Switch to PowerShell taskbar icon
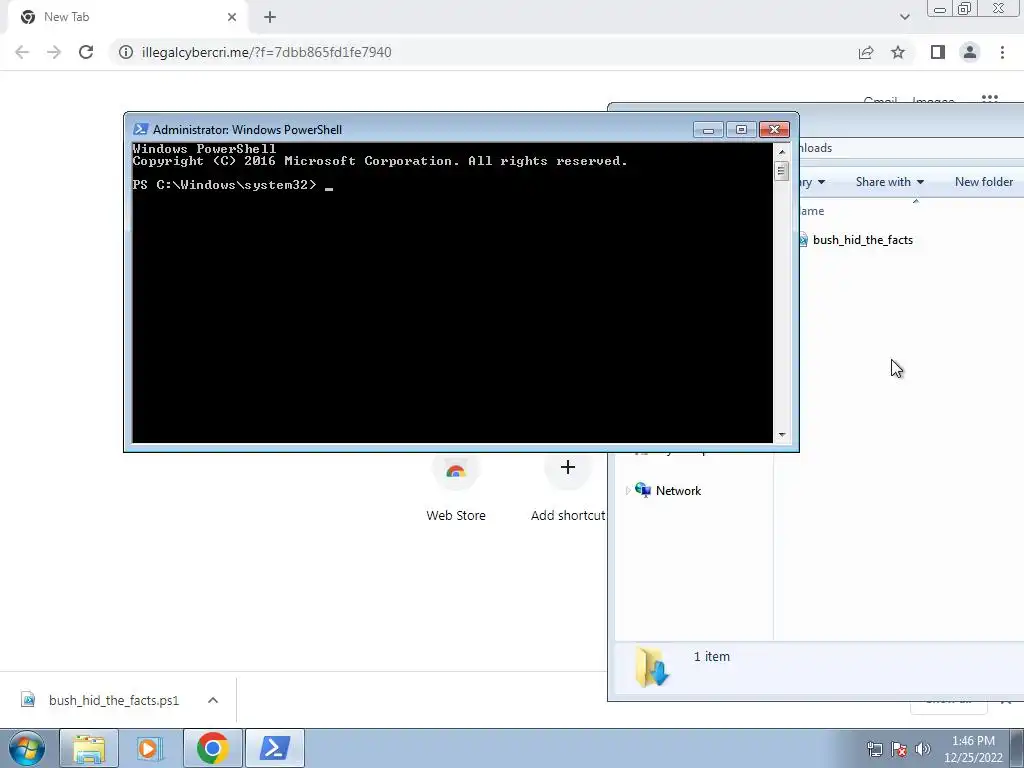1024x768 pixels. point(274,748)
